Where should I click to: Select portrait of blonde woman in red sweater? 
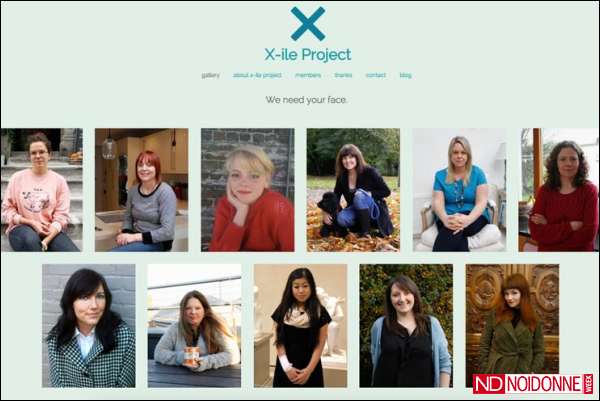pyautogui.click(x=248, y=190)
